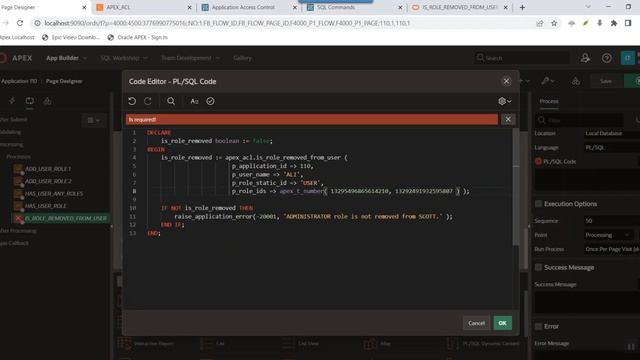Open the utilities wrench menu

(x=547, y=81)
